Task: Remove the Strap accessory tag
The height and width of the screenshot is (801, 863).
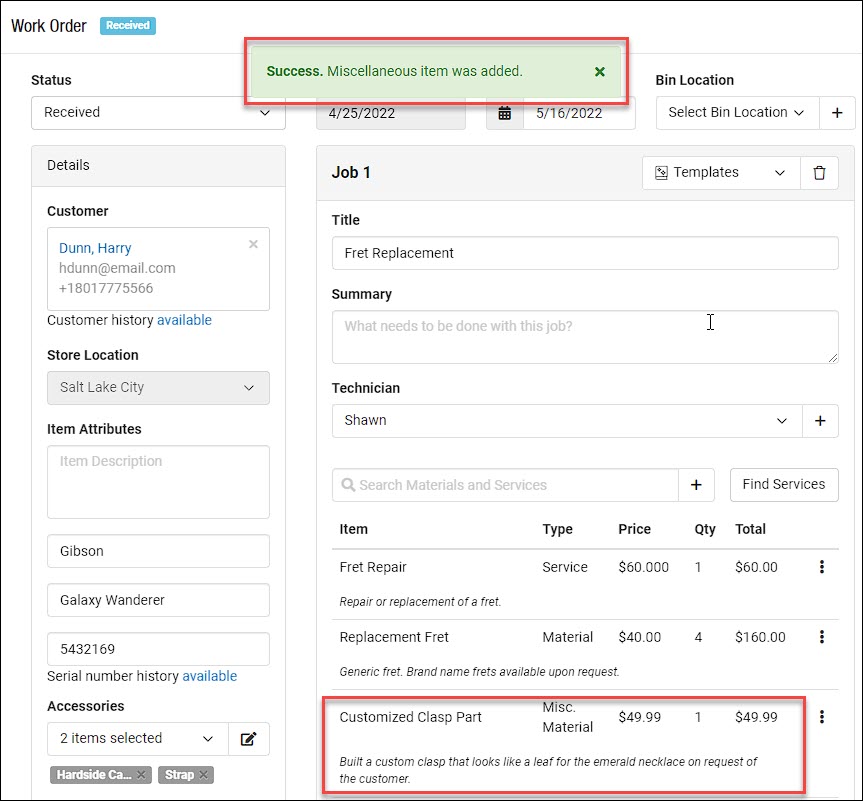Action: click(x=204, y=775)
